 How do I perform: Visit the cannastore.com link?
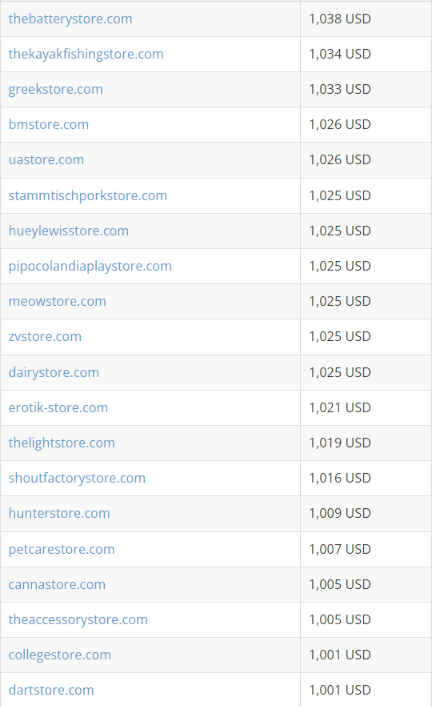(57, 584)
